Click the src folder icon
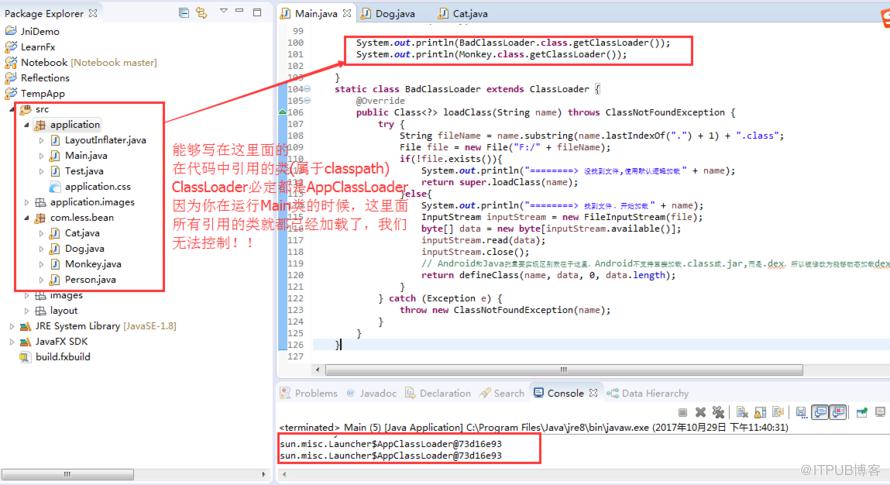 tap(26, 109)
